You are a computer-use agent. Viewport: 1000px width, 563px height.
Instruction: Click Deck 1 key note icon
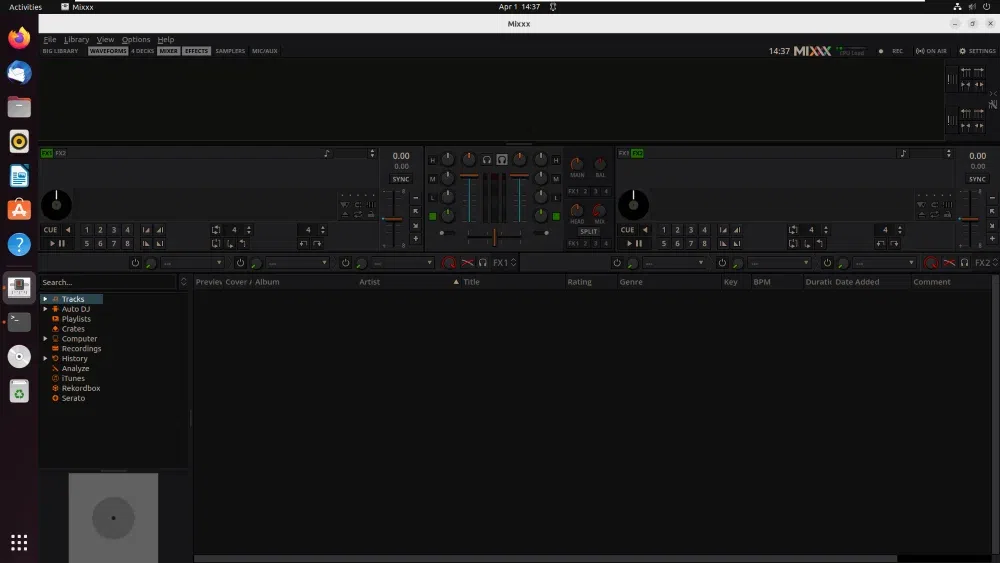327,154
